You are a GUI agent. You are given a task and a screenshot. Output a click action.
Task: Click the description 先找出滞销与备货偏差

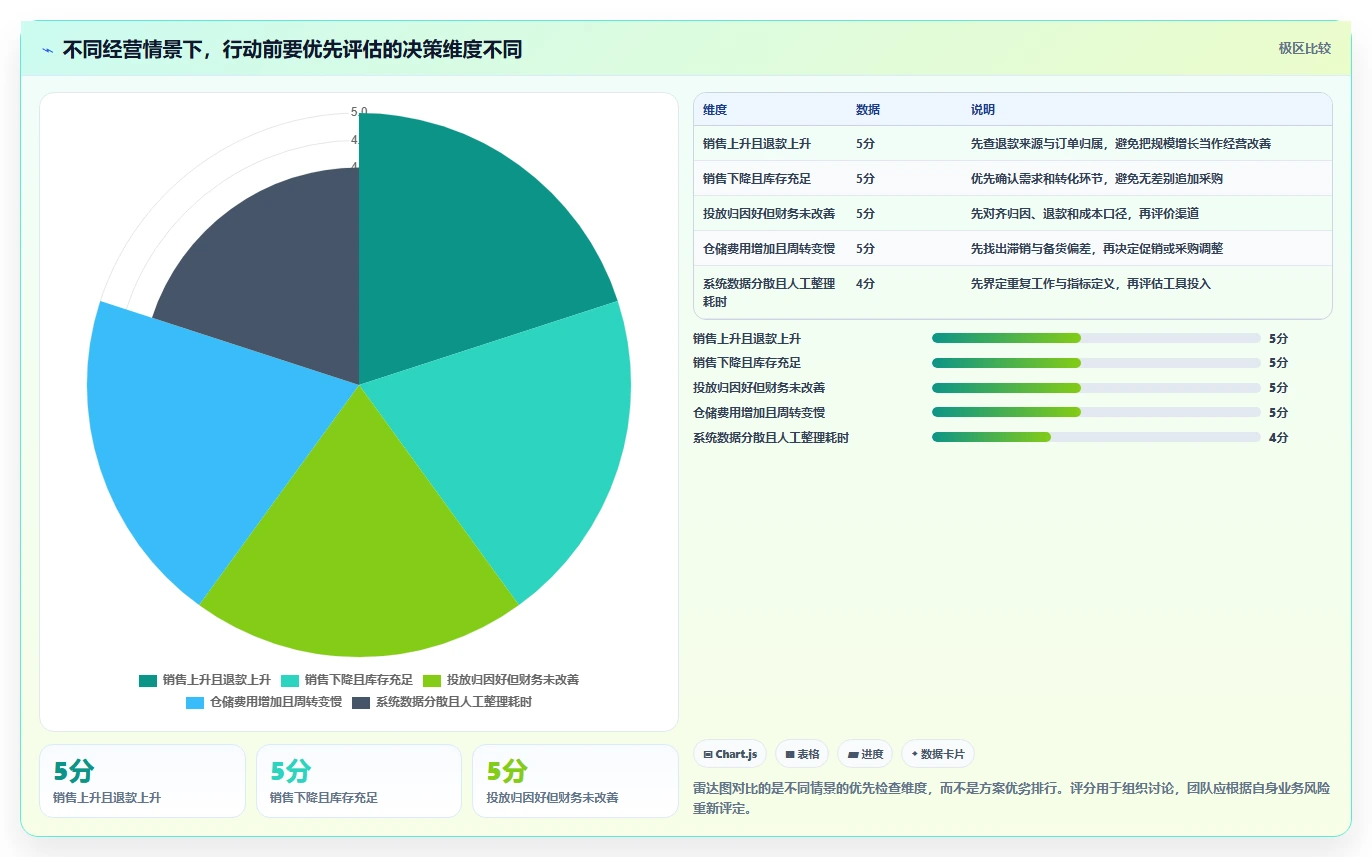pyautogui.click(x=1097, y=249)
